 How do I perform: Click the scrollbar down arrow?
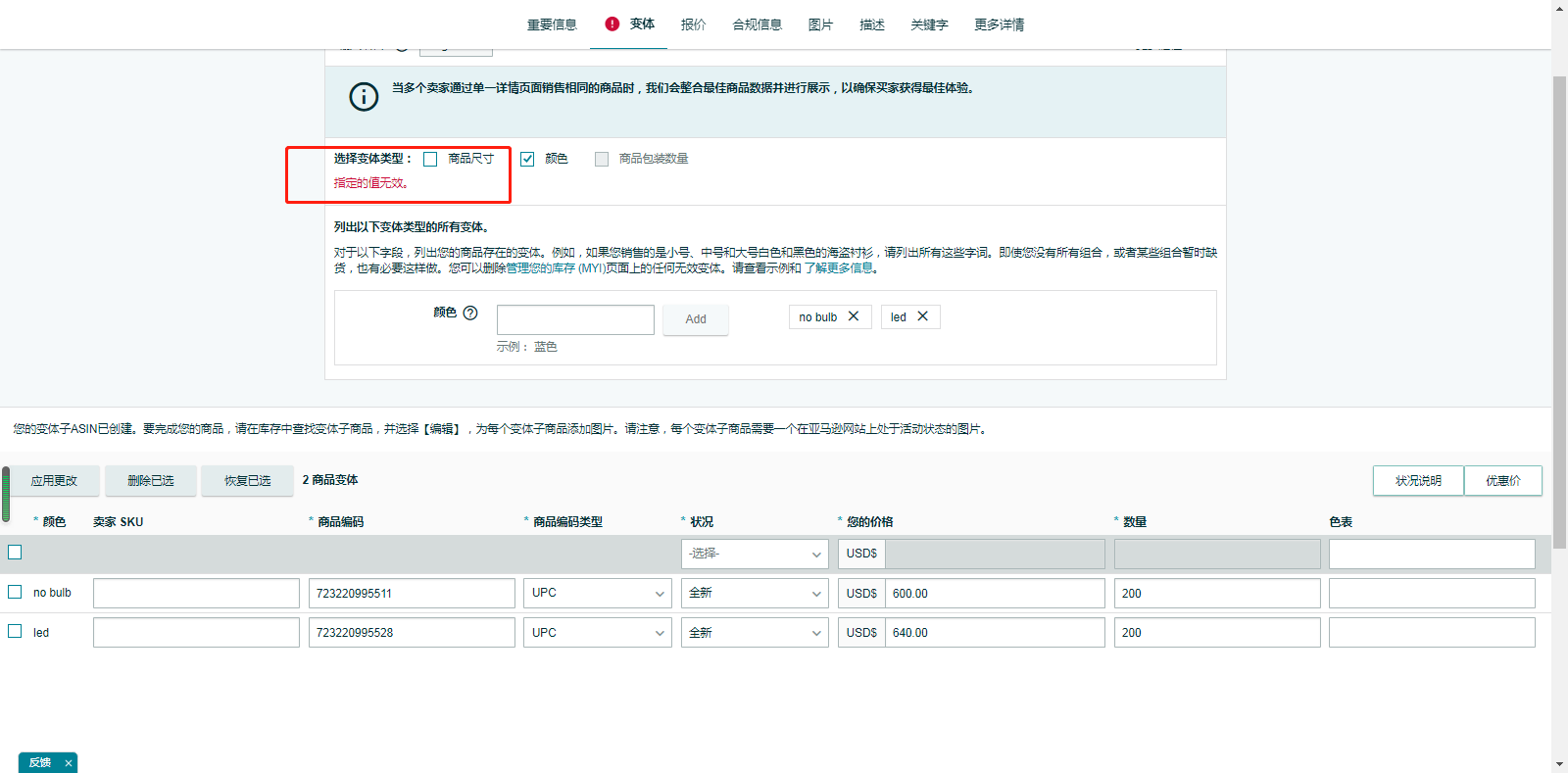click(1560, 764)
